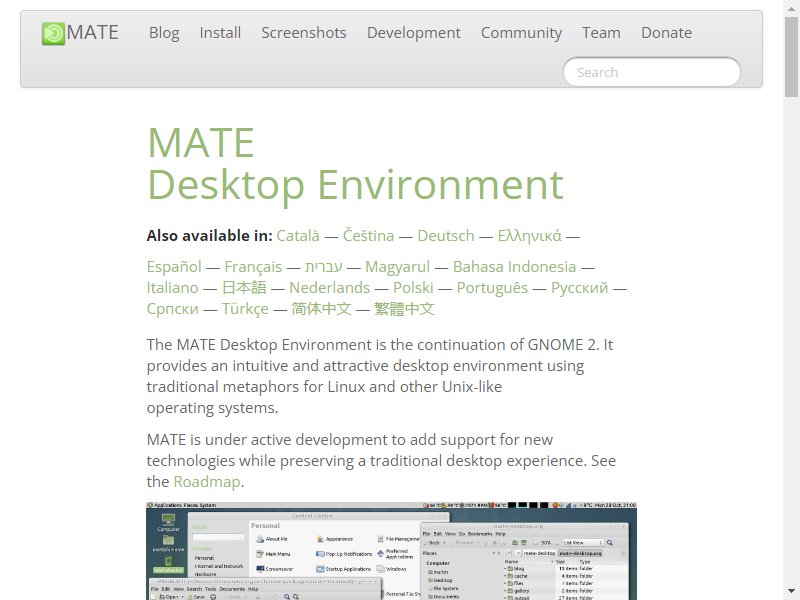Switch language to Türkçe
800x600 pixels.
[x=245, y=309]
